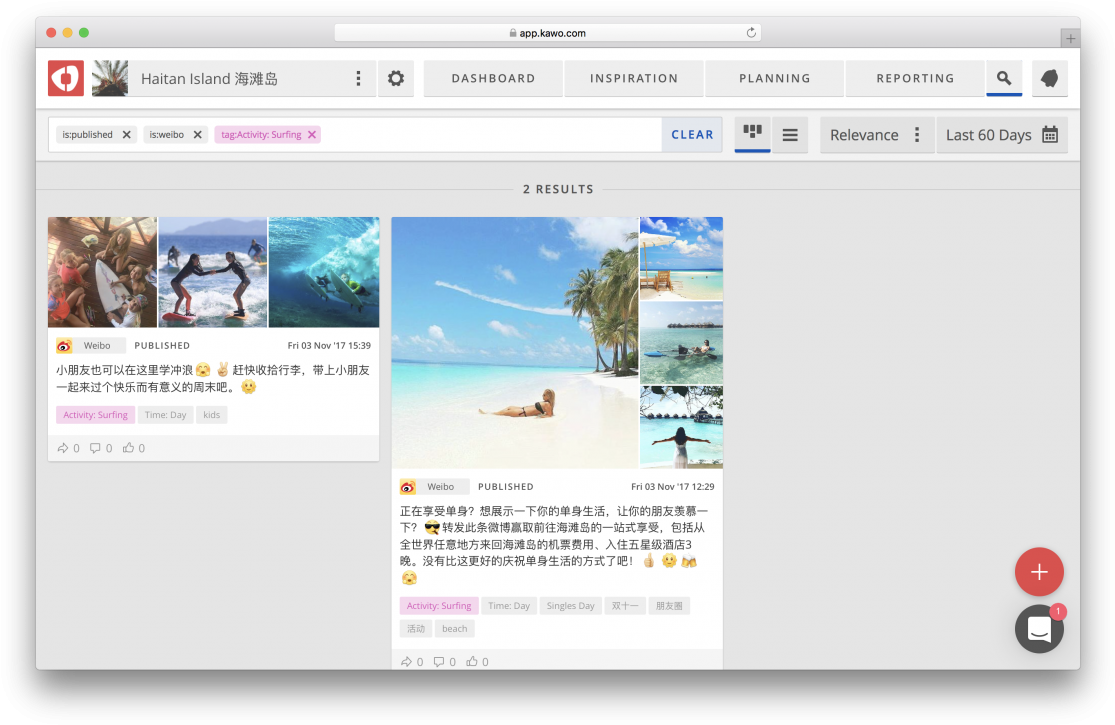Click the share arrow on the surfing post

pyautogui.click(x=62, y=448)
